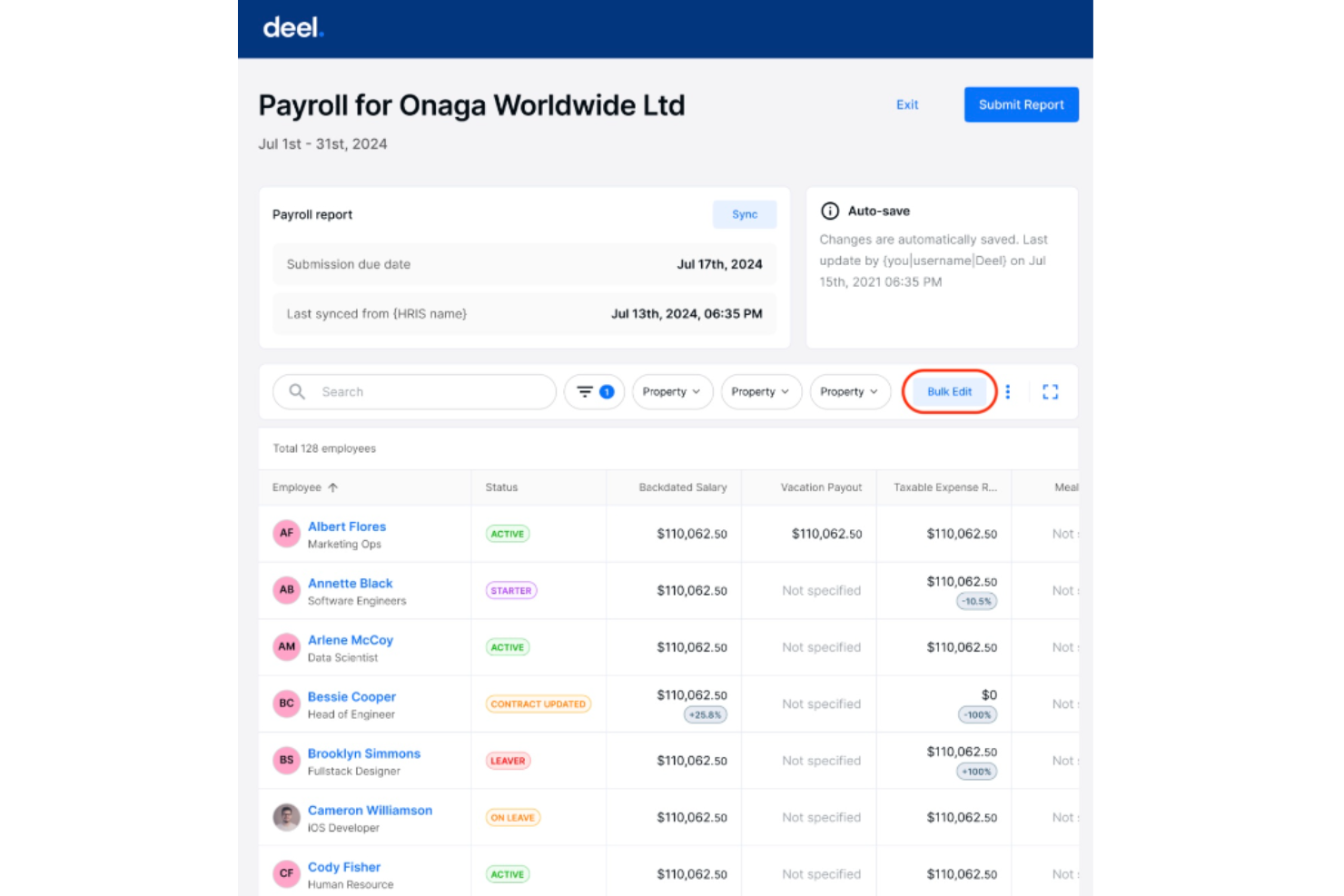Click the BS avatar for Brooklyn Simmons

[x=287, y=761]
